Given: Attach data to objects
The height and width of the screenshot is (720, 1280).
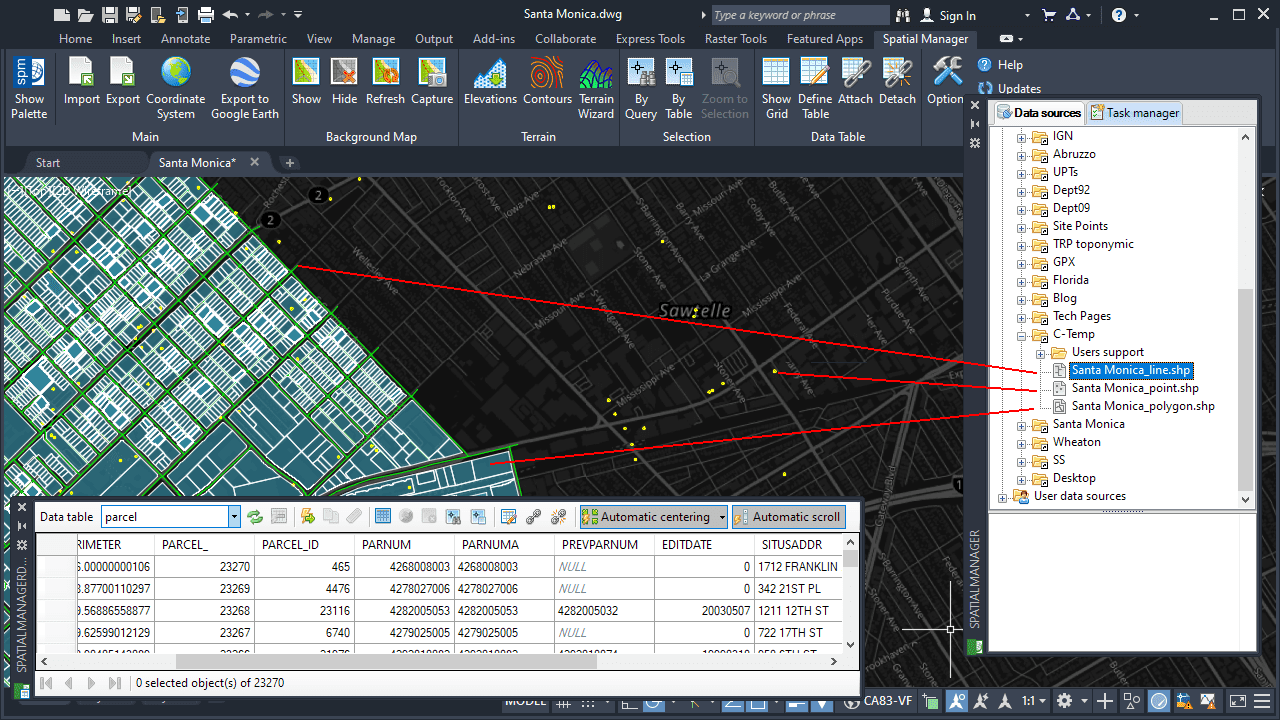Looking at the screenshot, I should pos(856,82).
